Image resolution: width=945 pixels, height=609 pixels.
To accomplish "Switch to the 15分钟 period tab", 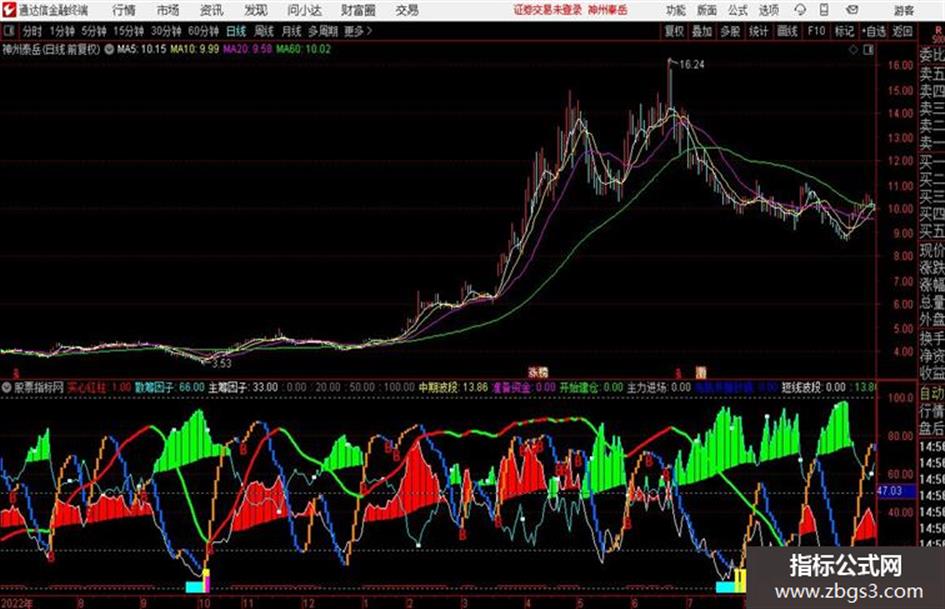I will click(x=129, y=31).
